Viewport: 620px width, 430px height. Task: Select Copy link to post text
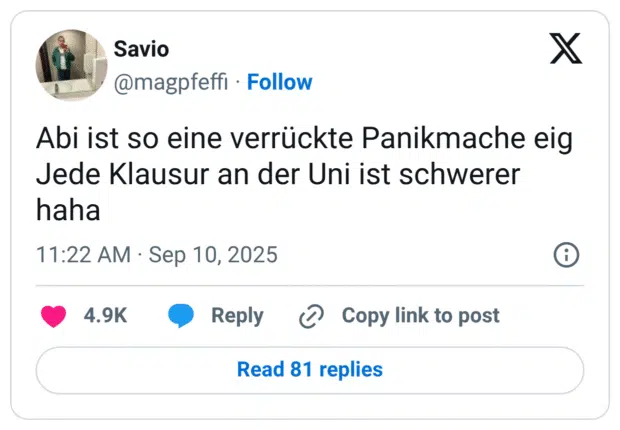point(420,316)
